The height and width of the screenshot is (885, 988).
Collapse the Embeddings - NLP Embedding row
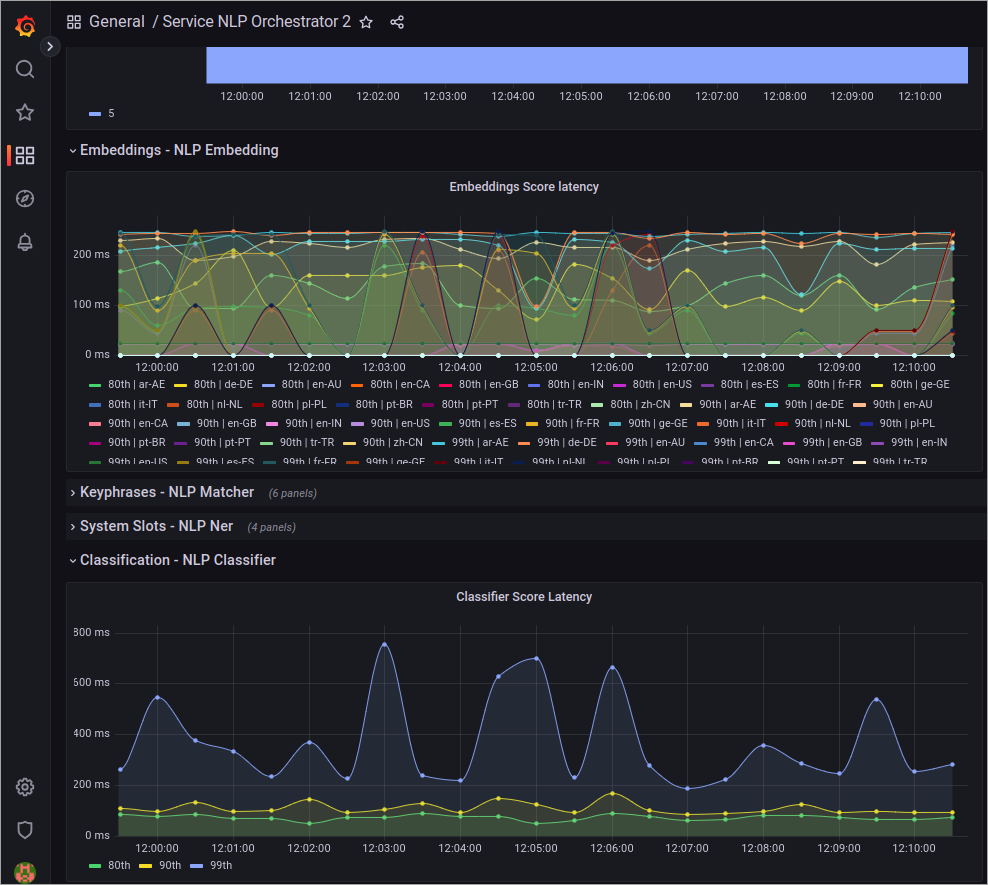178,150
